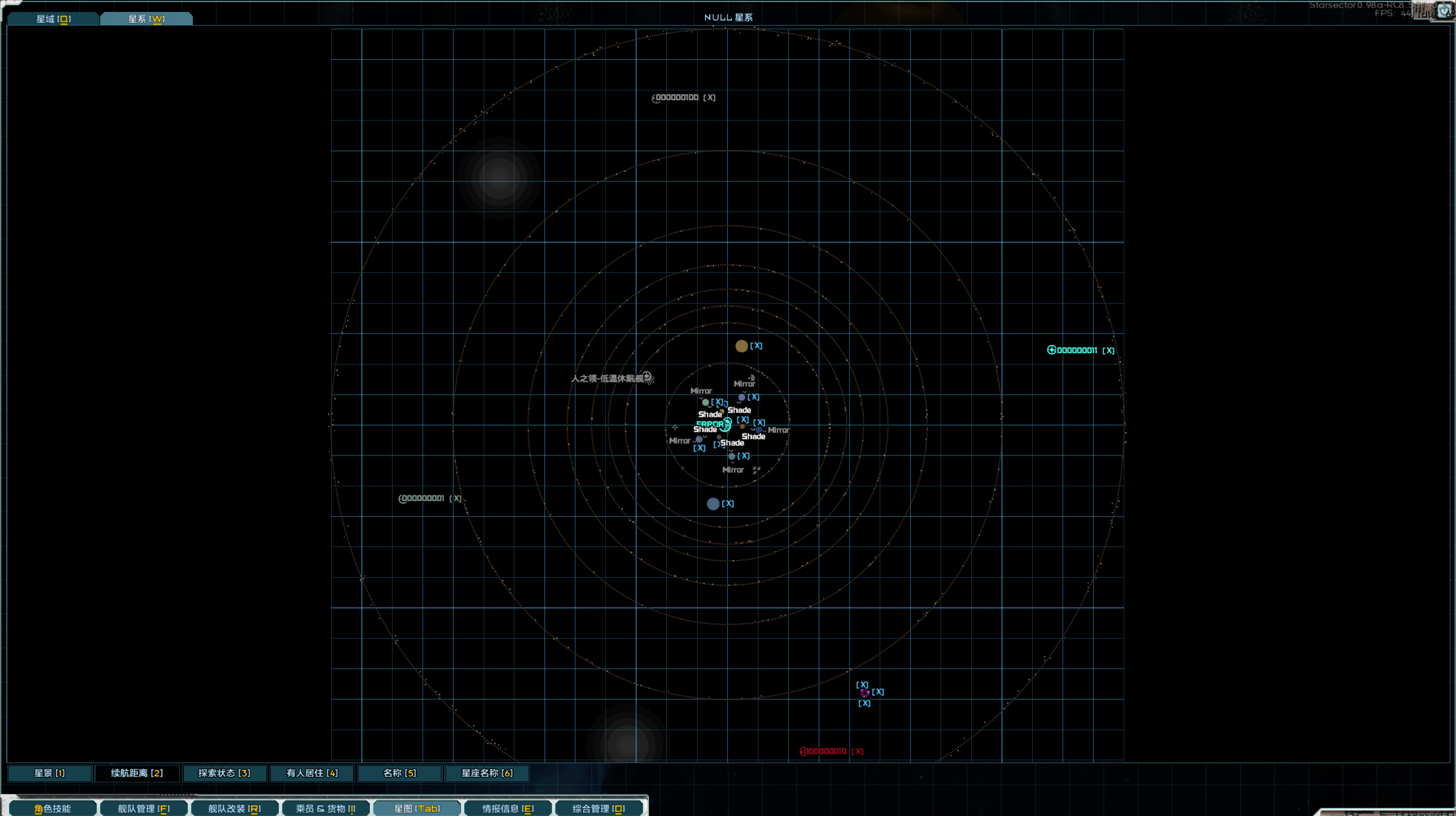The image size is (1456, 816).
Task: Toggle 名称 [5] name labels
Action: click(399, 773)
